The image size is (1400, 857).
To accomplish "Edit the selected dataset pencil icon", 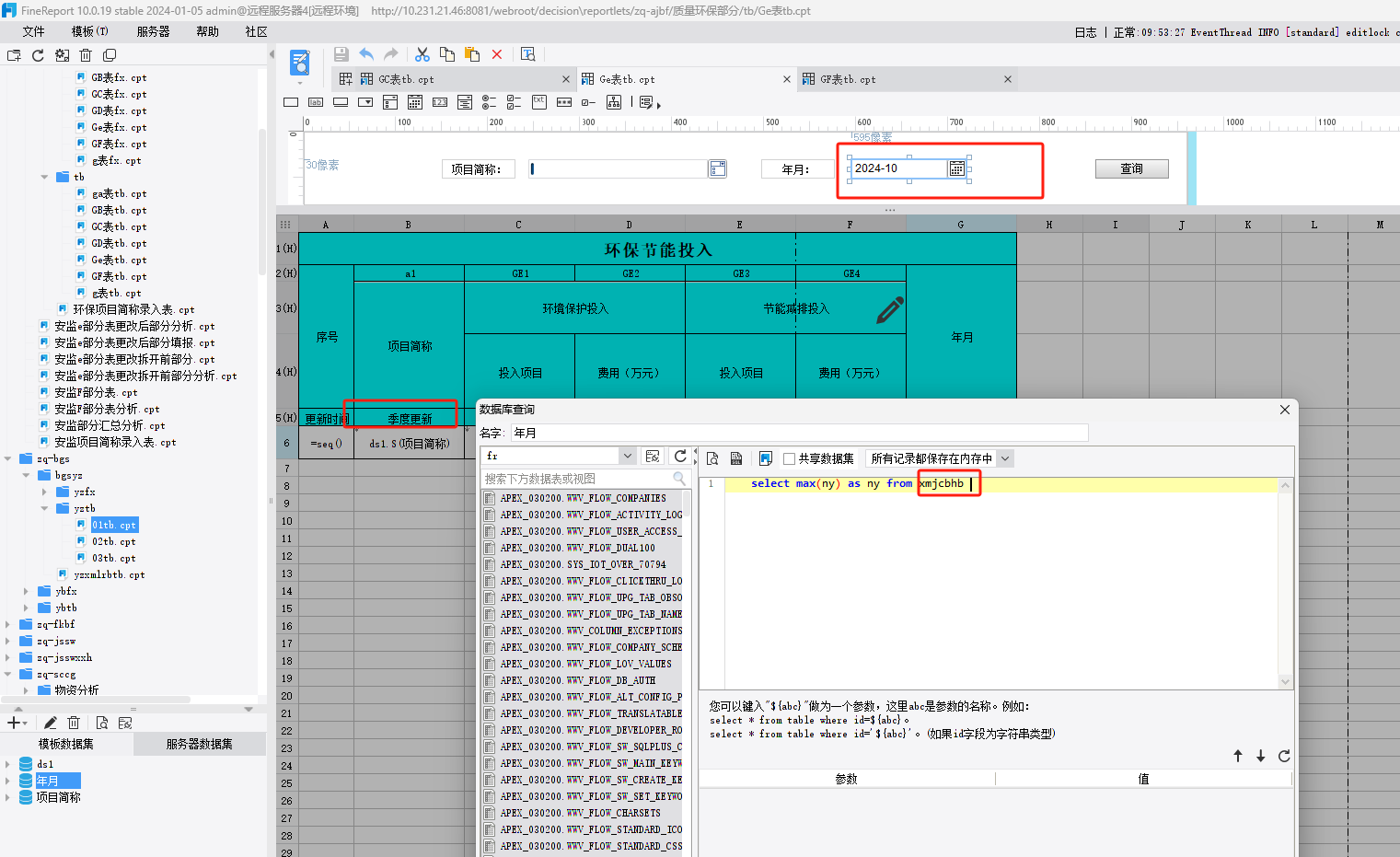I will (50, 723).
